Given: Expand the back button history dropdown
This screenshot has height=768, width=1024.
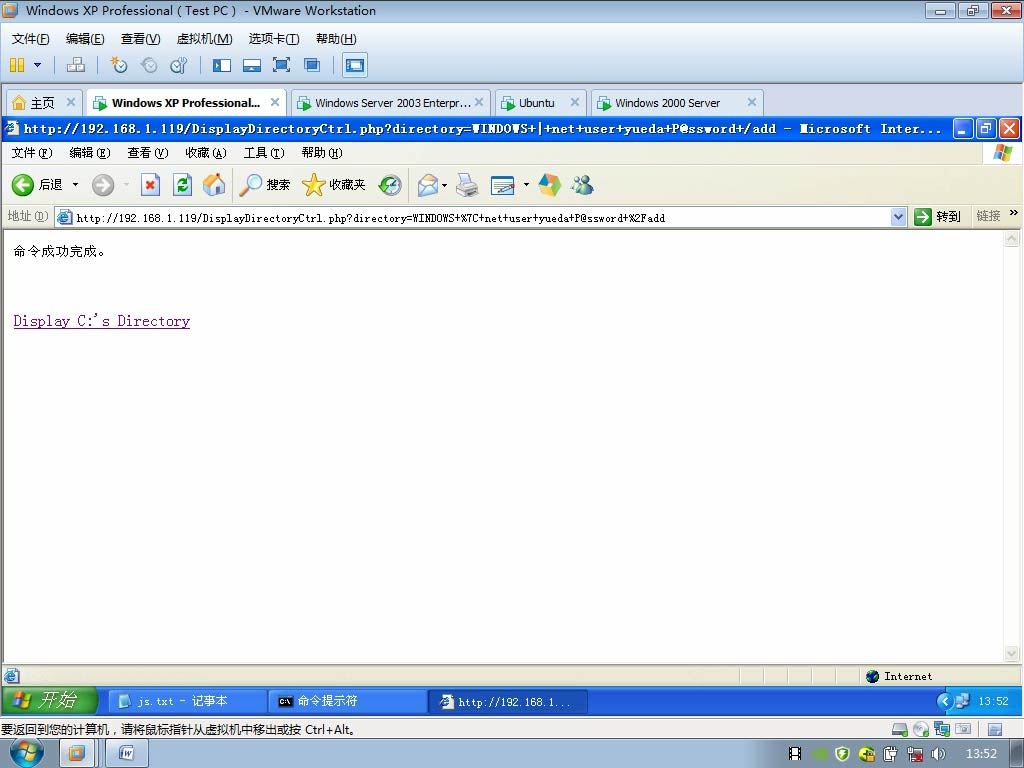Looking at the screenshot, I should pos(75,185).
